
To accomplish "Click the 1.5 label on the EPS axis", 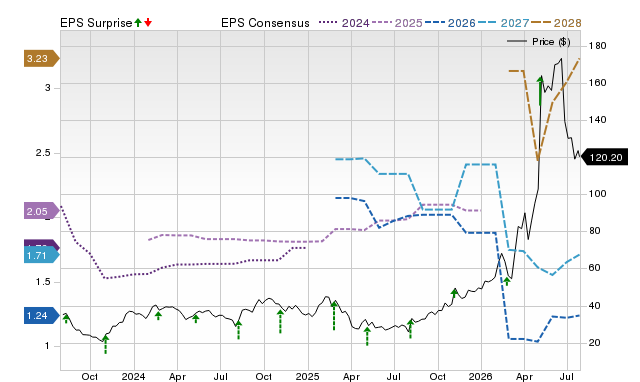I will pos(43,282).
